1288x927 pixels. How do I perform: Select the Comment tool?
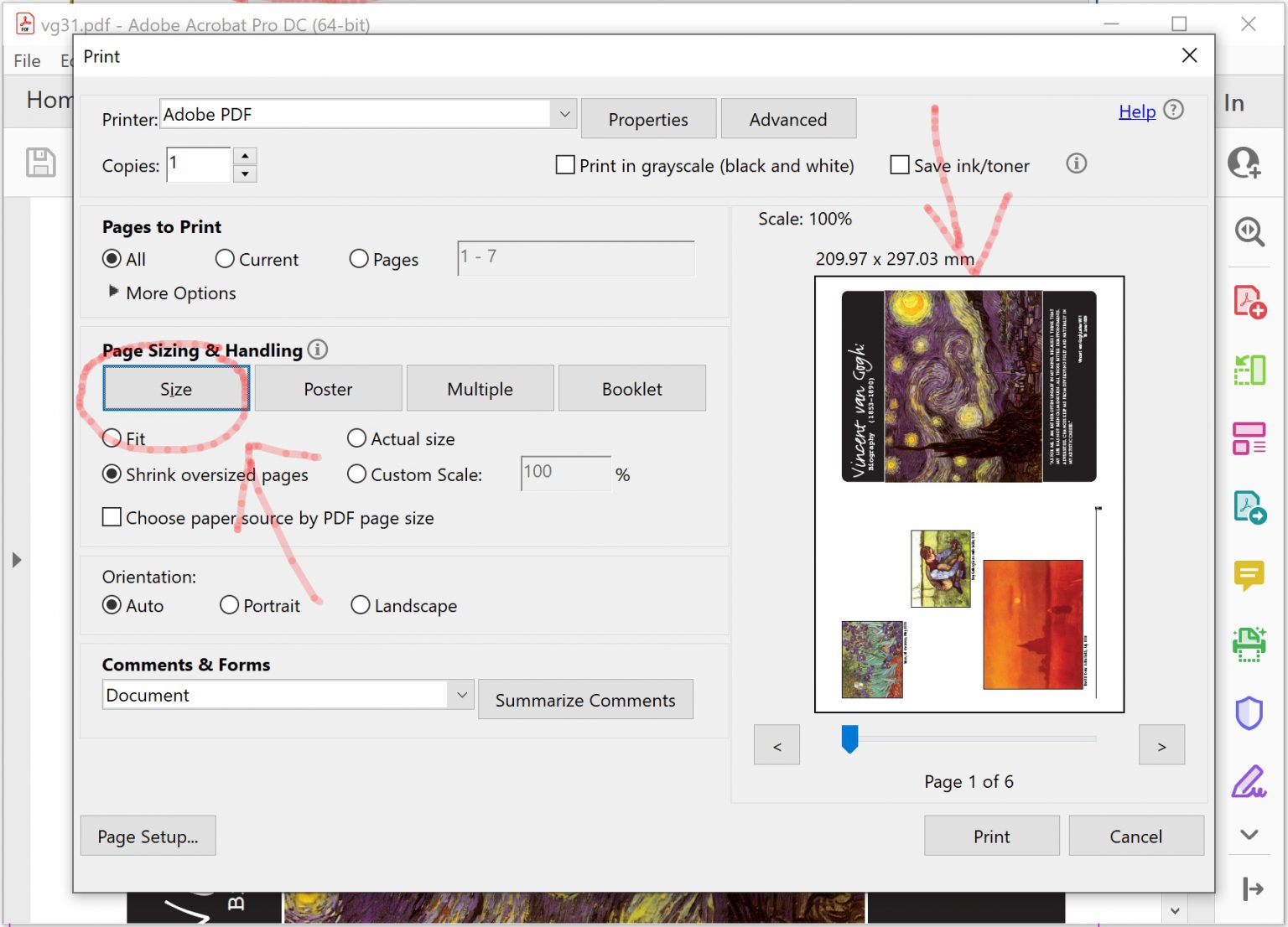[1249, 575]
